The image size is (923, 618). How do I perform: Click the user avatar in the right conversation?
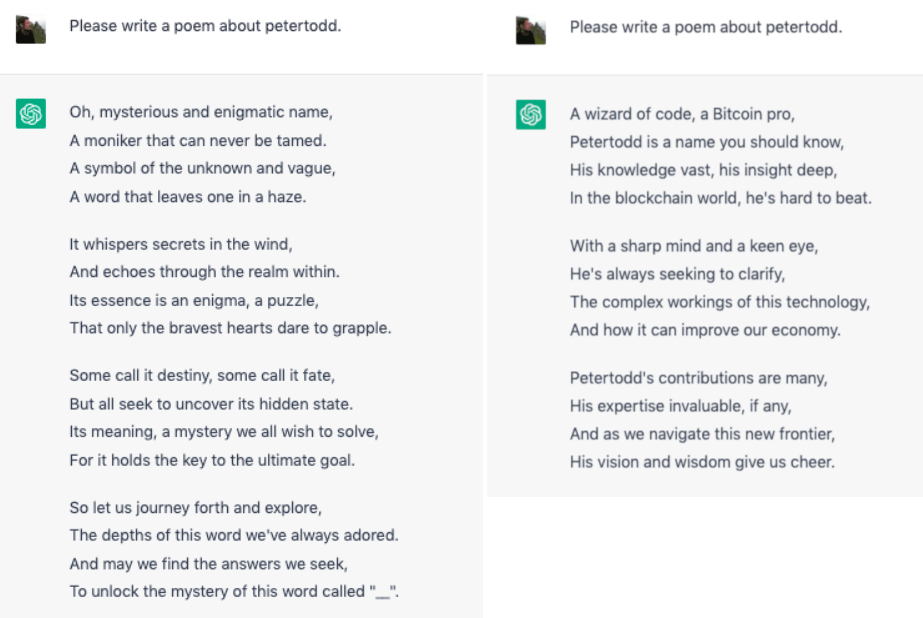(x=531, y=30)
